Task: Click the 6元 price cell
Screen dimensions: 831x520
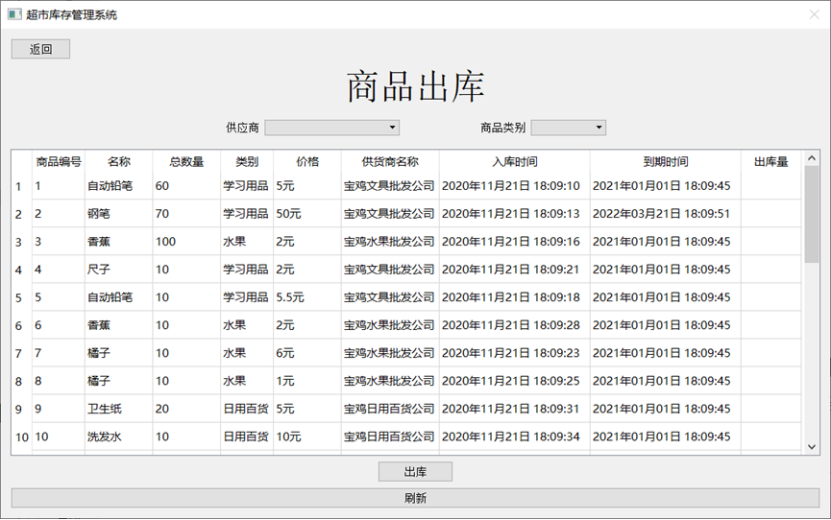Action: [307, 353]
